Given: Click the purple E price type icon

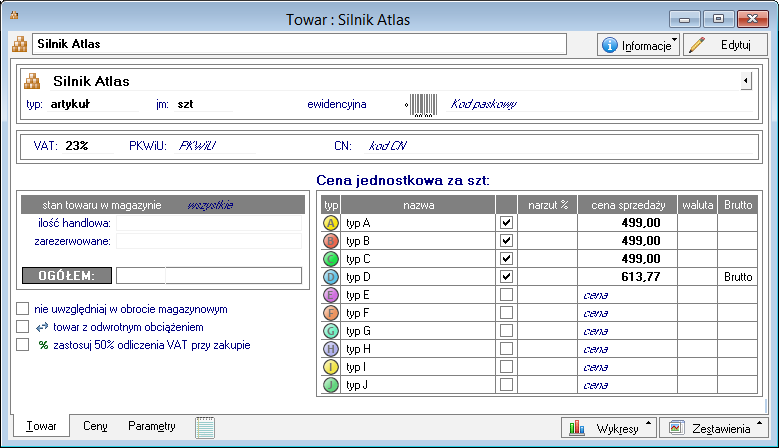Looking at the screenshot, I should click(330, 295).
